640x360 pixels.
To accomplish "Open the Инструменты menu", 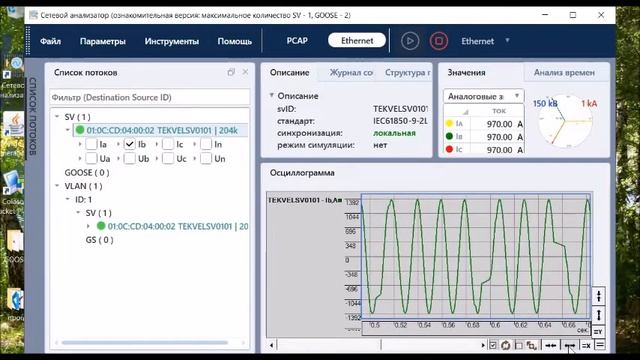I will point(171,41).
